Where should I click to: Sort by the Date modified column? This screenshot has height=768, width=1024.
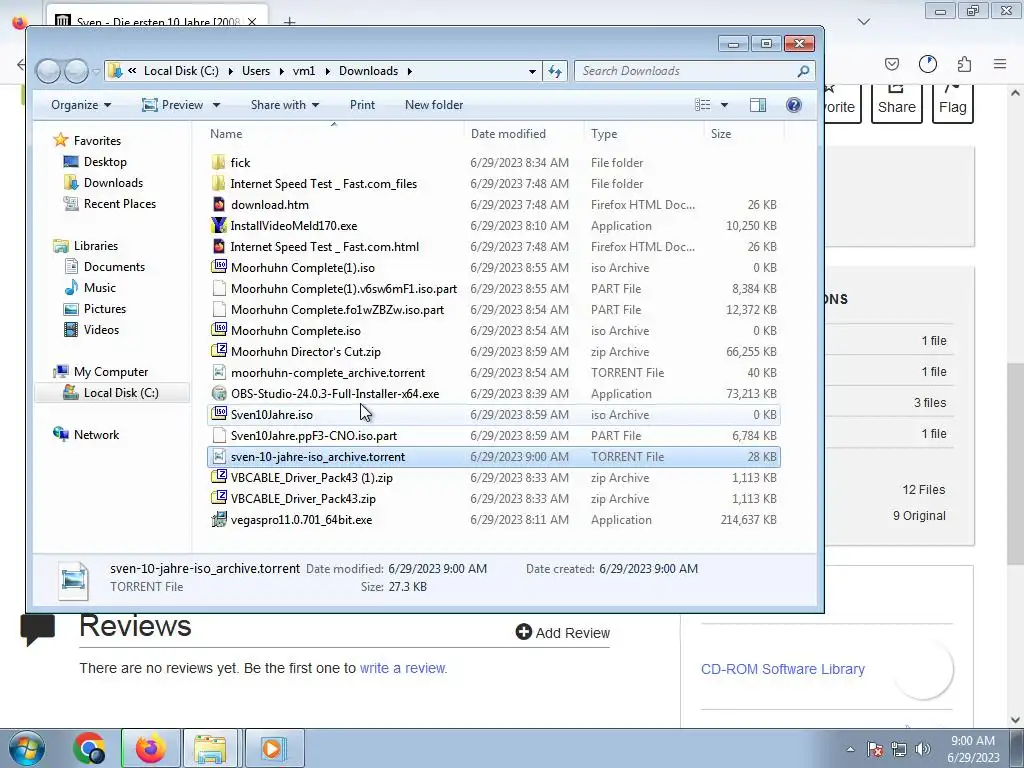coord(524,134)
